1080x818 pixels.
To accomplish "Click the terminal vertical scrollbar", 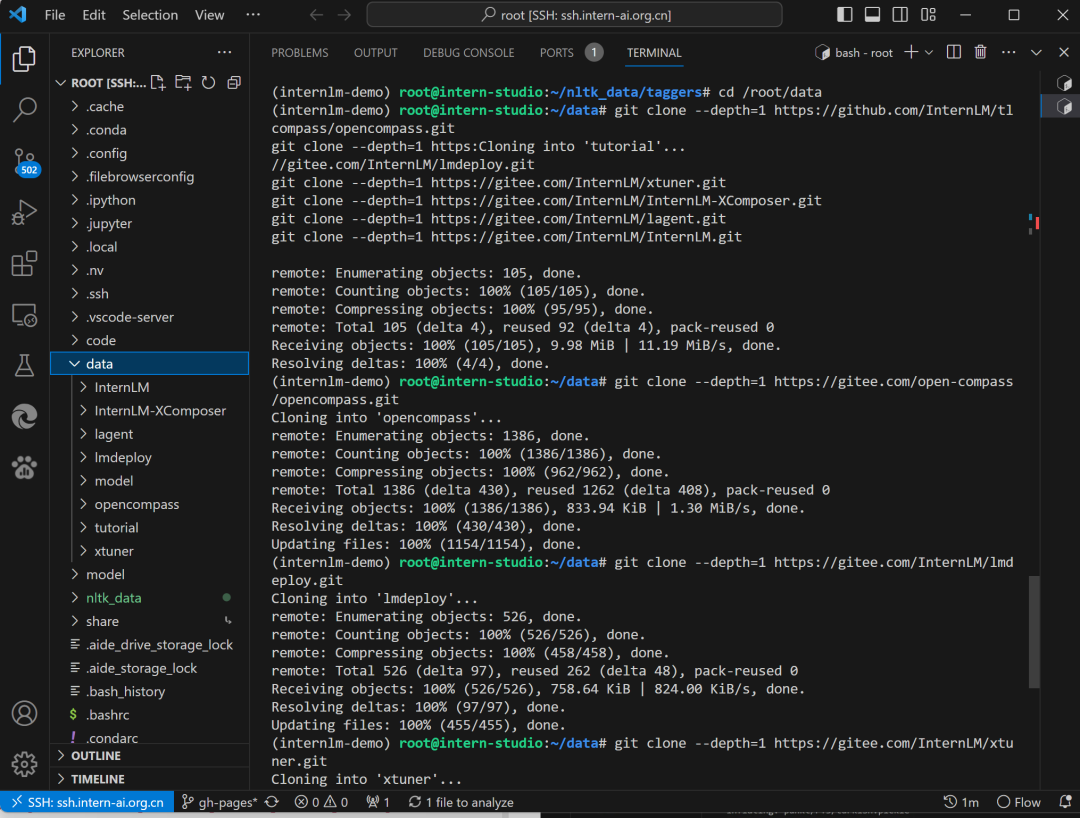I will (1034, 631).
